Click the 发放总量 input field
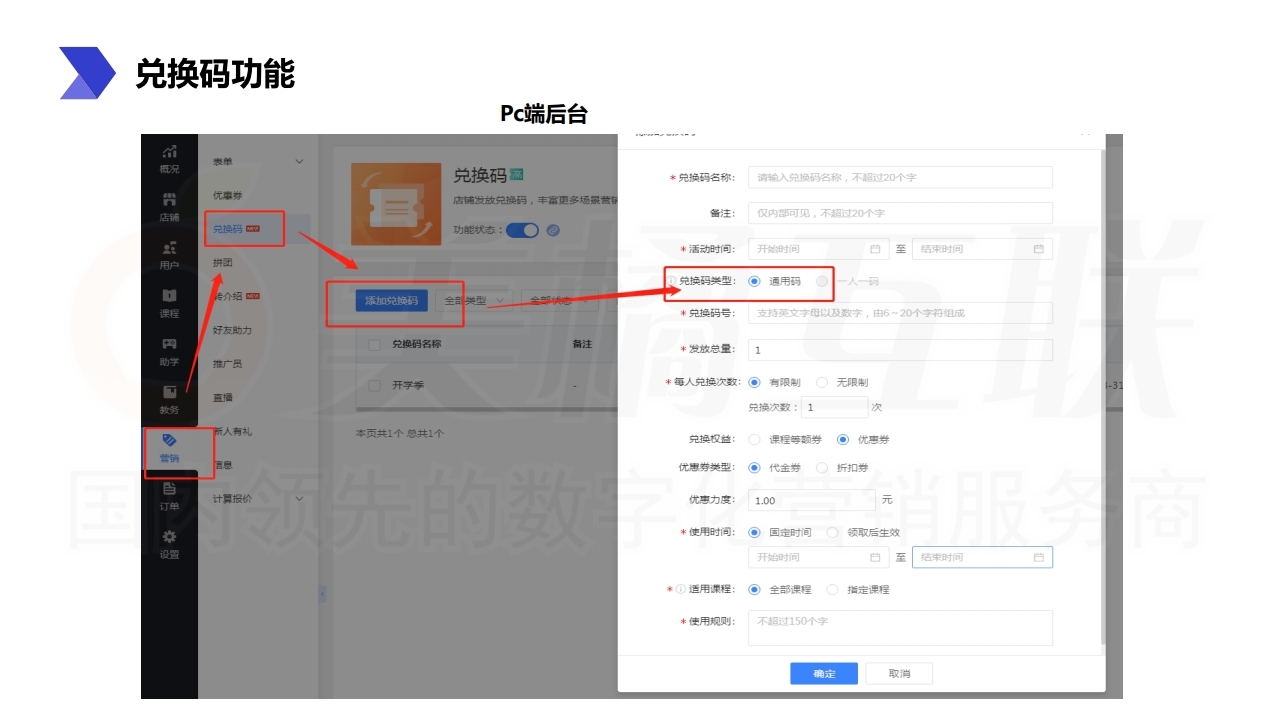This screenshot has width=1280, height=720. point(900,350)
